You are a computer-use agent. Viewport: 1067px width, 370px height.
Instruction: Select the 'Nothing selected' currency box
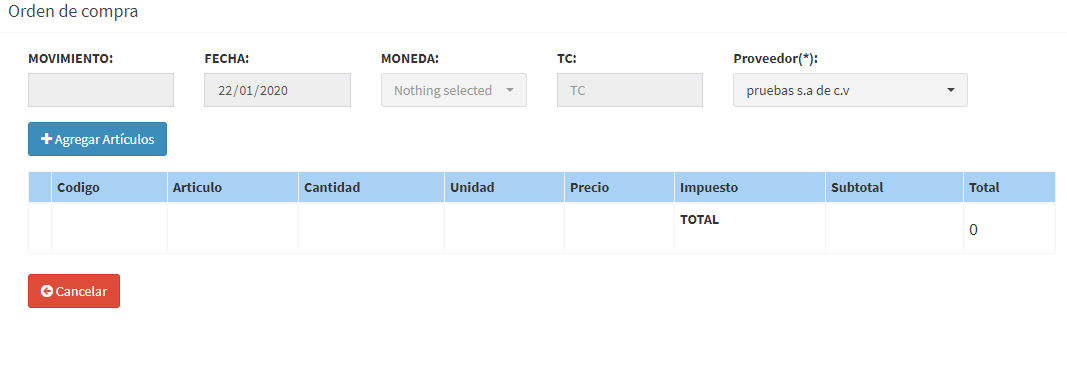454,90
